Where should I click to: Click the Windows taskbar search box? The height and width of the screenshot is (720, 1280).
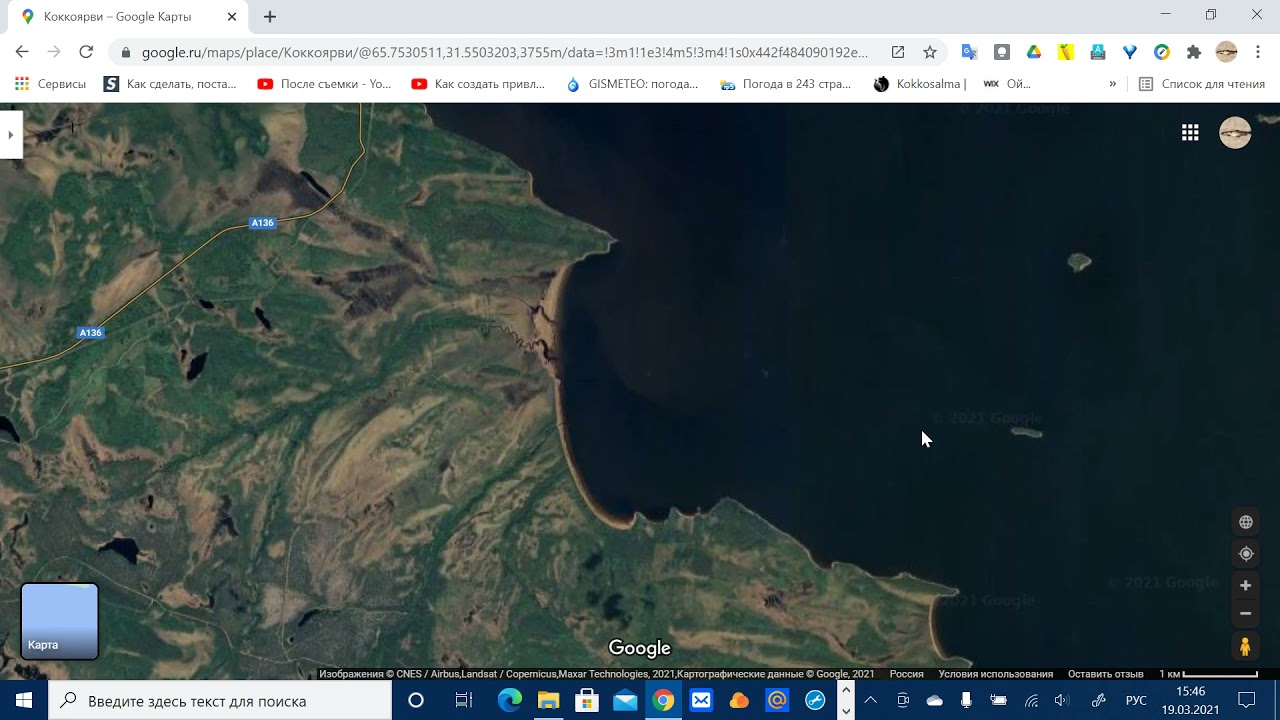(220, 700)
